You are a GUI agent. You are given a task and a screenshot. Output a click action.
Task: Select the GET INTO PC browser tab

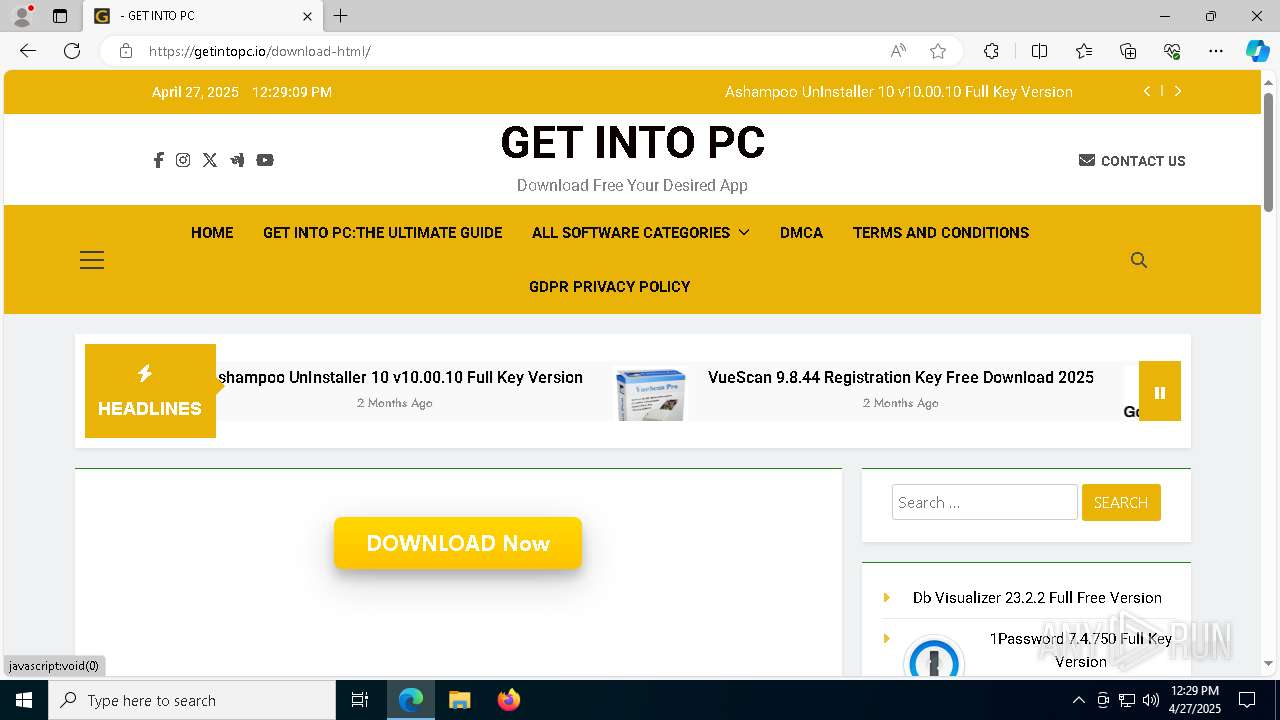pyautogui.click(x=203, y=16)
